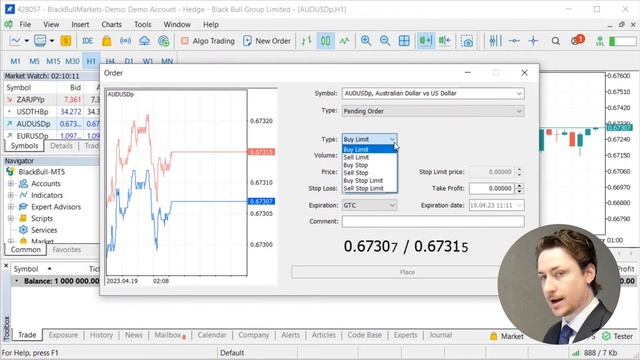Viewport: 640px width, 360px height.
Task: Open the Pending Order type dropdown
Action: [433, 111]
